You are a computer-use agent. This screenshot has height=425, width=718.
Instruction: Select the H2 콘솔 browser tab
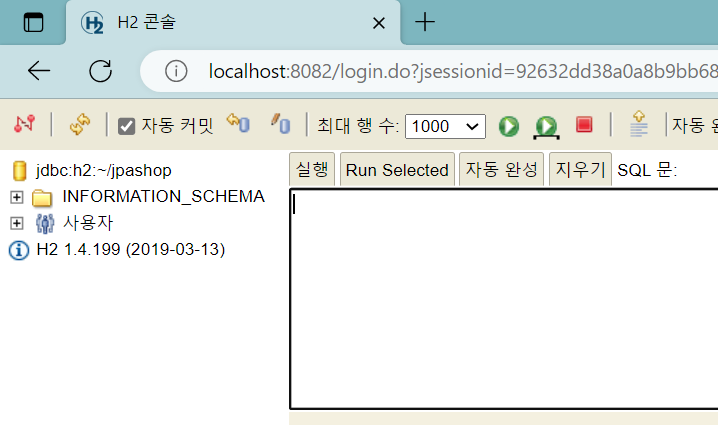(233, 22)
